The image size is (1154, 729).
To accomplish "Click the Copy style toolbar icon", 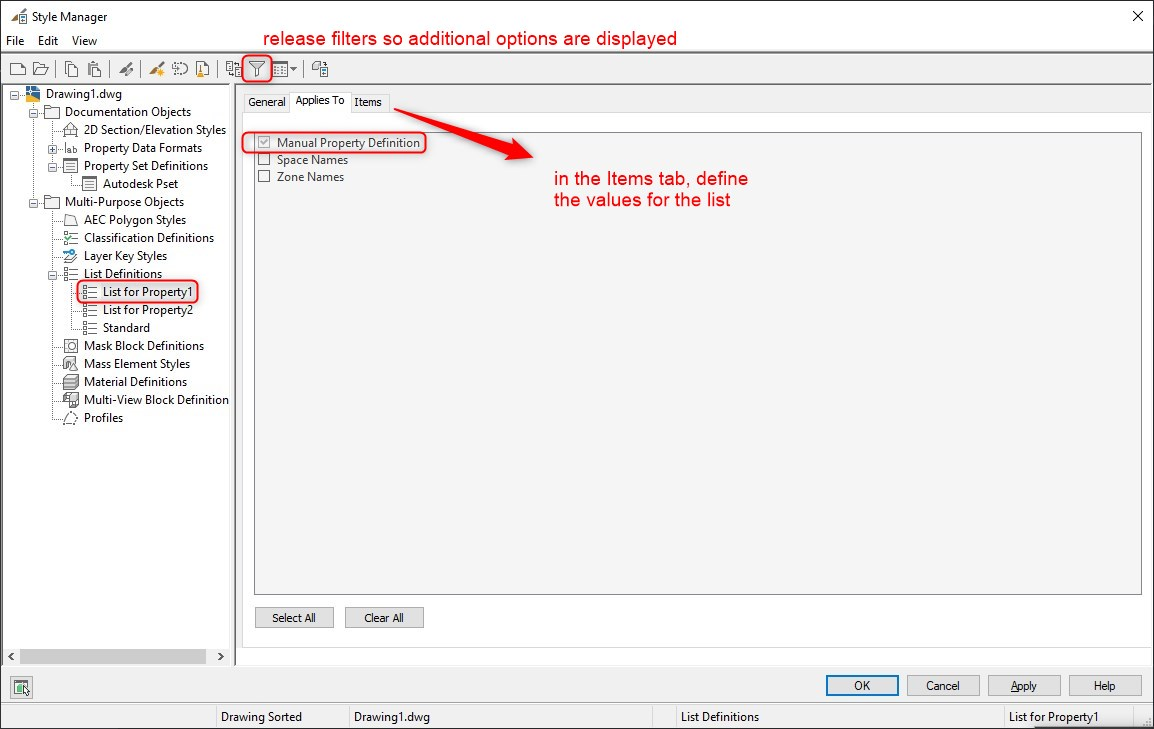I will (x=71, y=69).
